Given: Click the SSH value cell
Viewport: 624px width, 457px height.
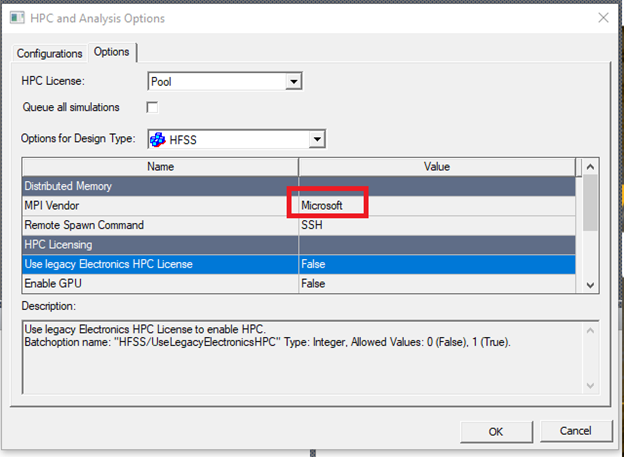Looking at the screenshot, I should 437,225.
